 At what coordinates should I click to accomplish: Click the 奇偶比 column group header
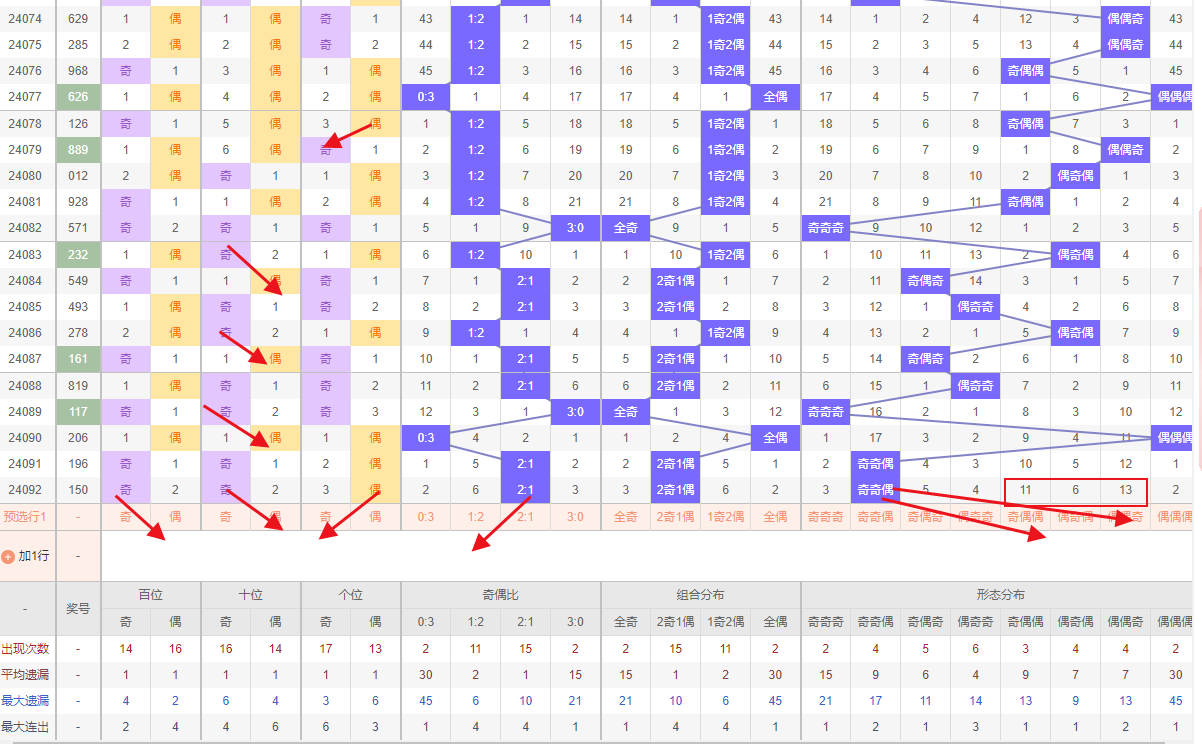tap(500, 595)
